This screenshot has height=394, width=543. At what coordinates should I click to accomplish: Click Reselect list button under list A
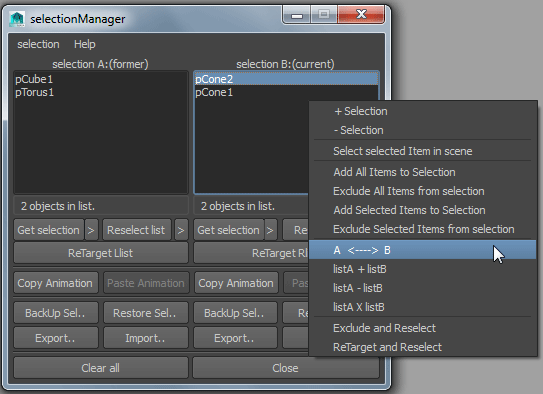[x=136, y=230]
